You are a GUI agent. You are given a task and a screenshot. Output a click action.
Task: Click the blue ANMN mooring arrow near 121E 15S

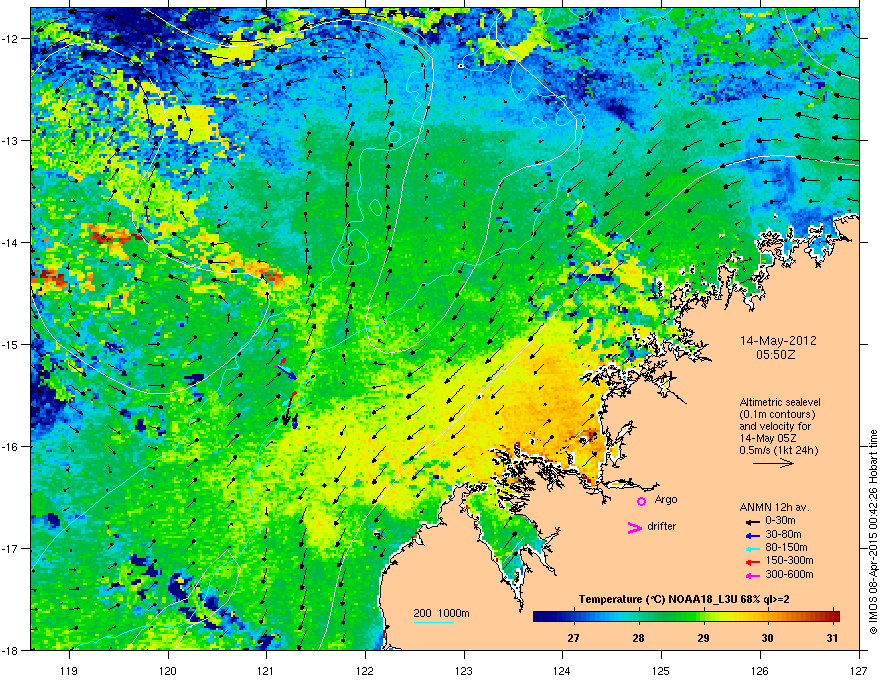click(289, 373)
